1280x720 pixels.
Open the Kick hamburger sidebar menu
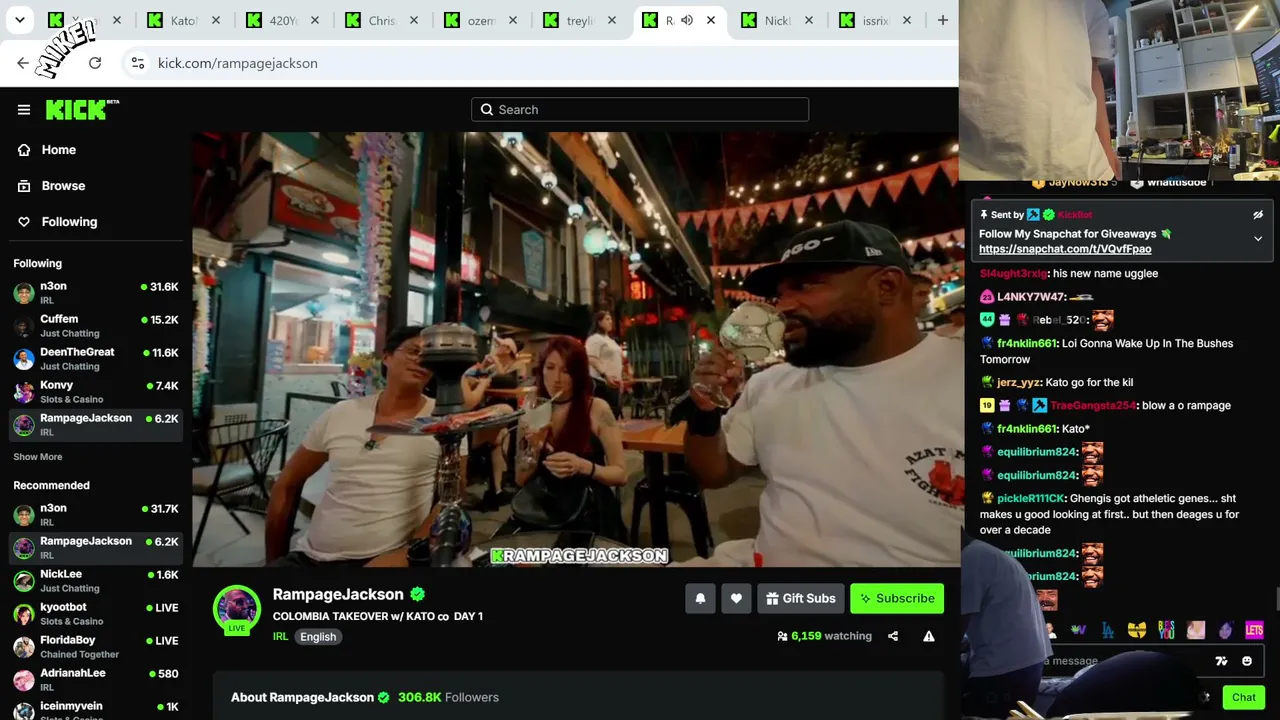tap(24, 110)
